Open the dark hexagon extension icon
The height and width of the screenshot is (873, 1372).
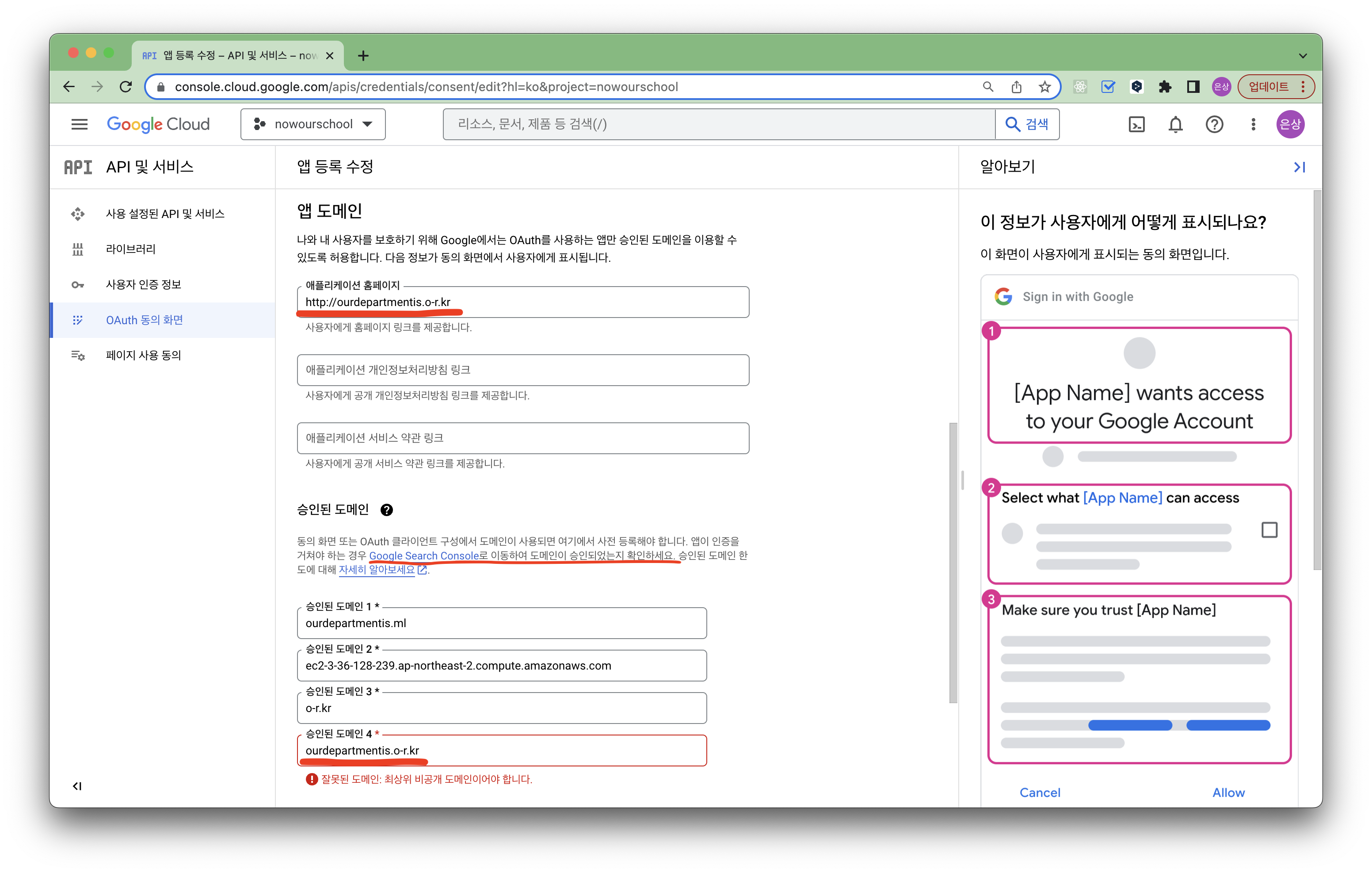(x=1137, y=87)
